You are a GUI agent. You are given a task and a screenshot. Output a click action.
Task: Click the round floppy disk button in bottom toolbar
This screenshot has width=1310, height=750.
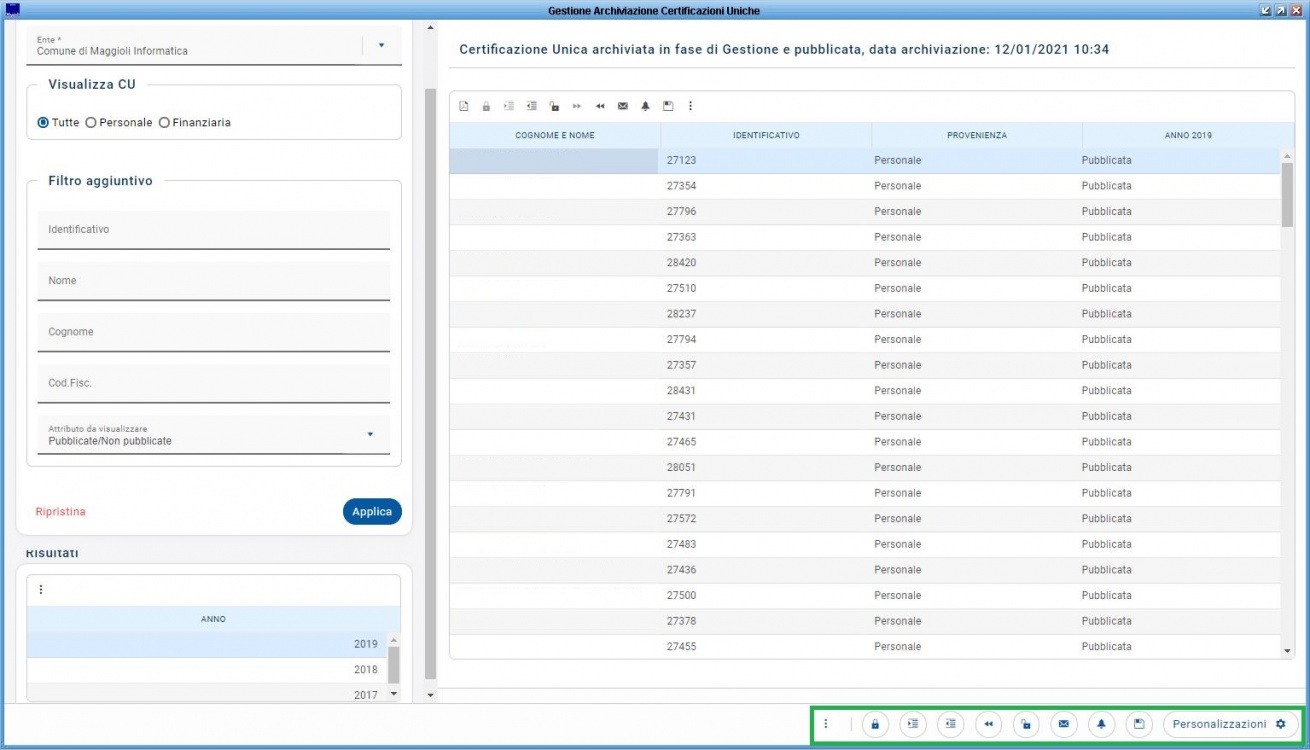tap(1139, 724)
